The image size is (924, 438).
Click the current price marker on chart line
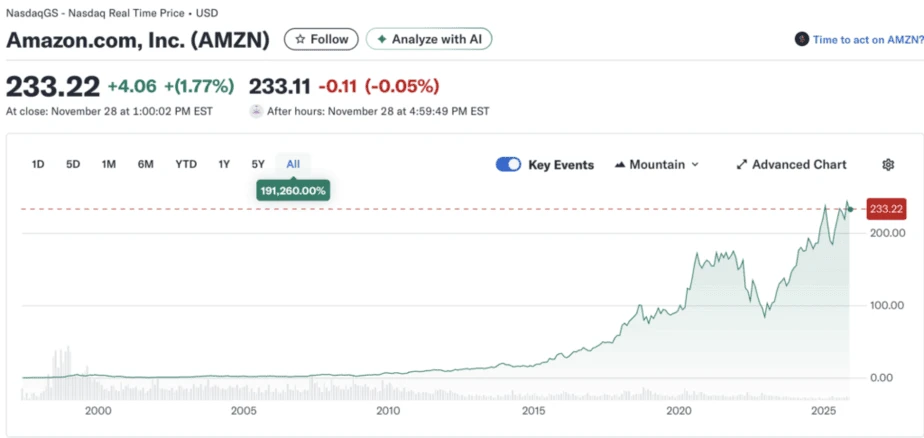coord(850,208)
